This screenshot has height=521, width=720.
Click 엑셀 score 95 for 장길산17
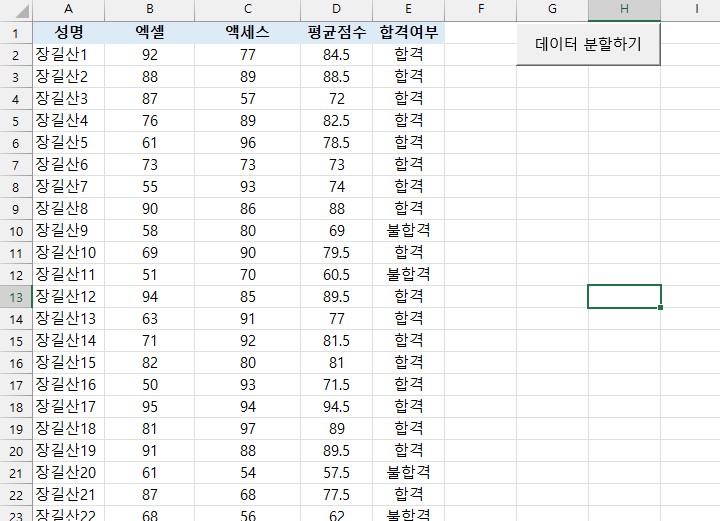pyautogui.click(x=150, y=407)
